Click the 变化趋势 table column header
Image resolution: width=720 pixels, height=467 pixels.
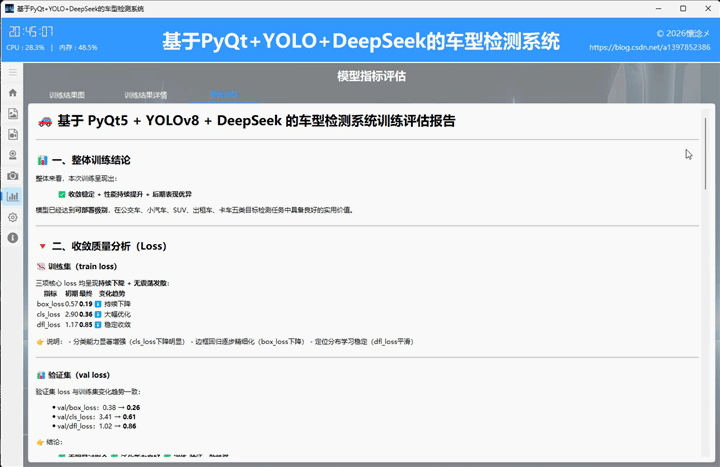[x=112, y=293]
